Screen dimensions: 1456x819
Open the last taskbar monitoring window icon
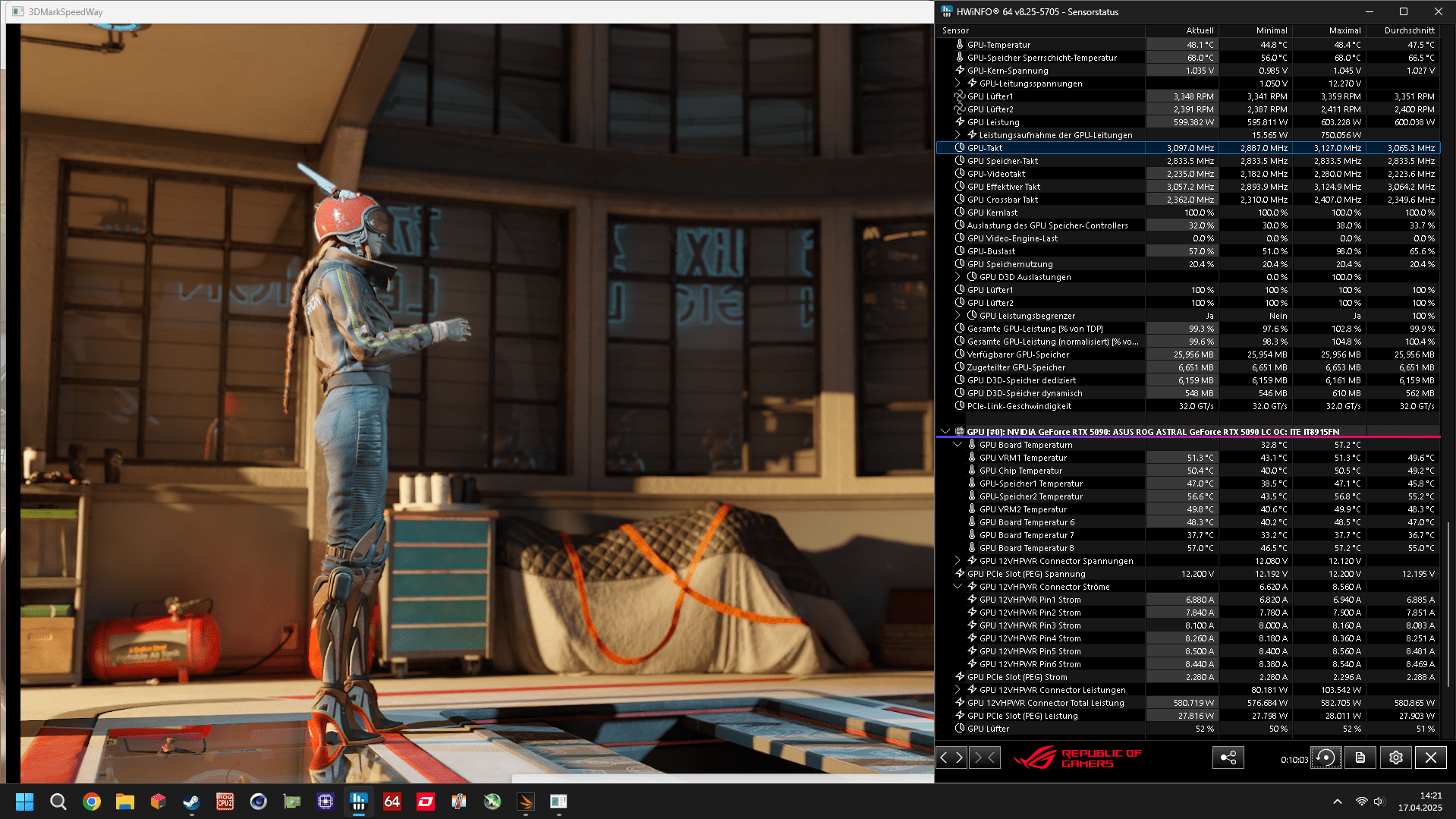[x=559, y=802]
